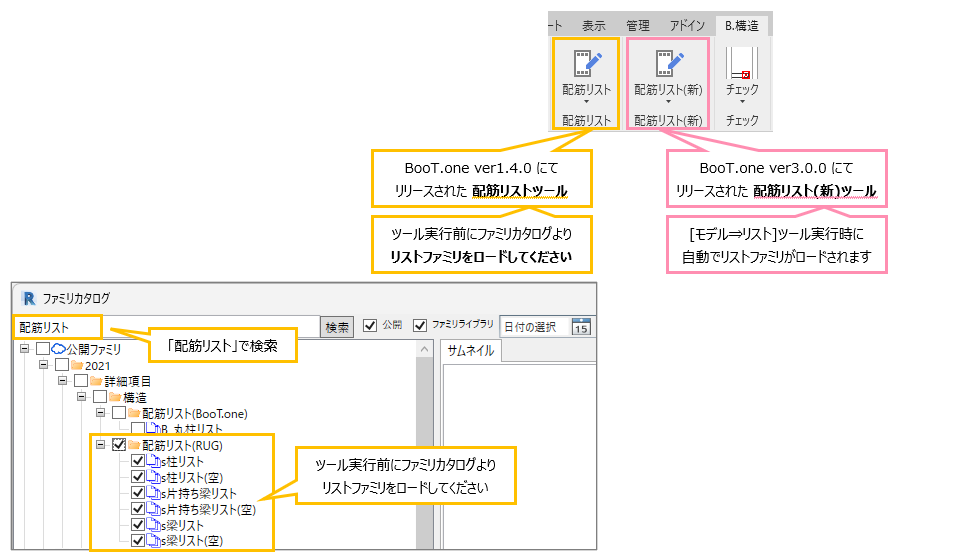The width and height of the screenshot is (966, 557).
Task: Select the s片持ち梁リスト(空) row label
Action: (209, 510)
